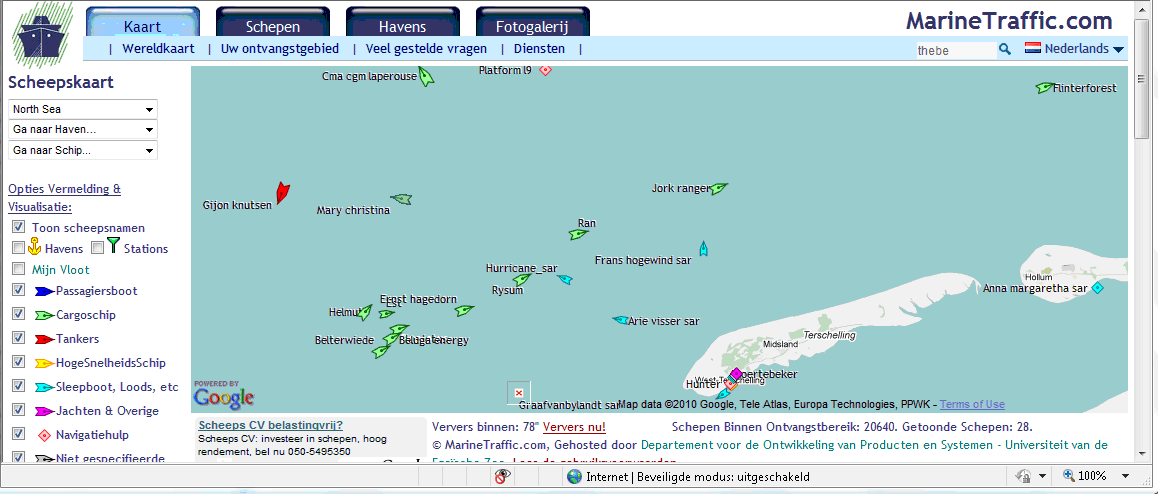Check the Mijn Vloot checkbox
This screenshot has height=494, width=1158.
18,269
